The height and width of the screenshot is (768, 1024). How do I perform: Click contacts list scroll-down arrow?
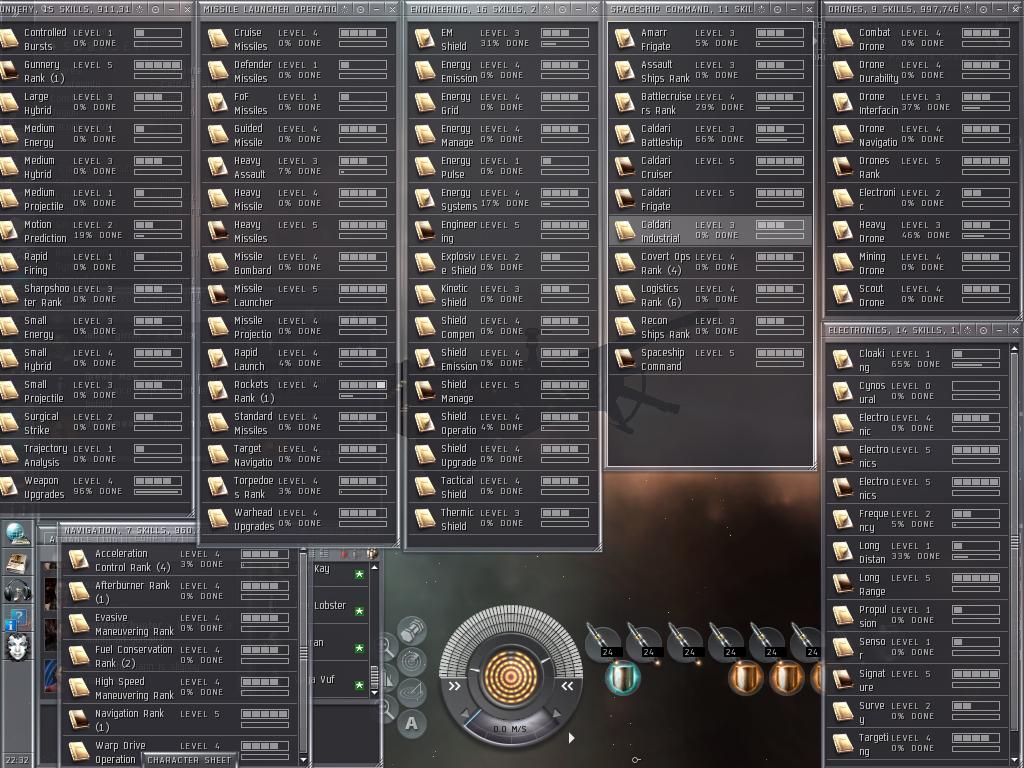(x=374, y=692)
